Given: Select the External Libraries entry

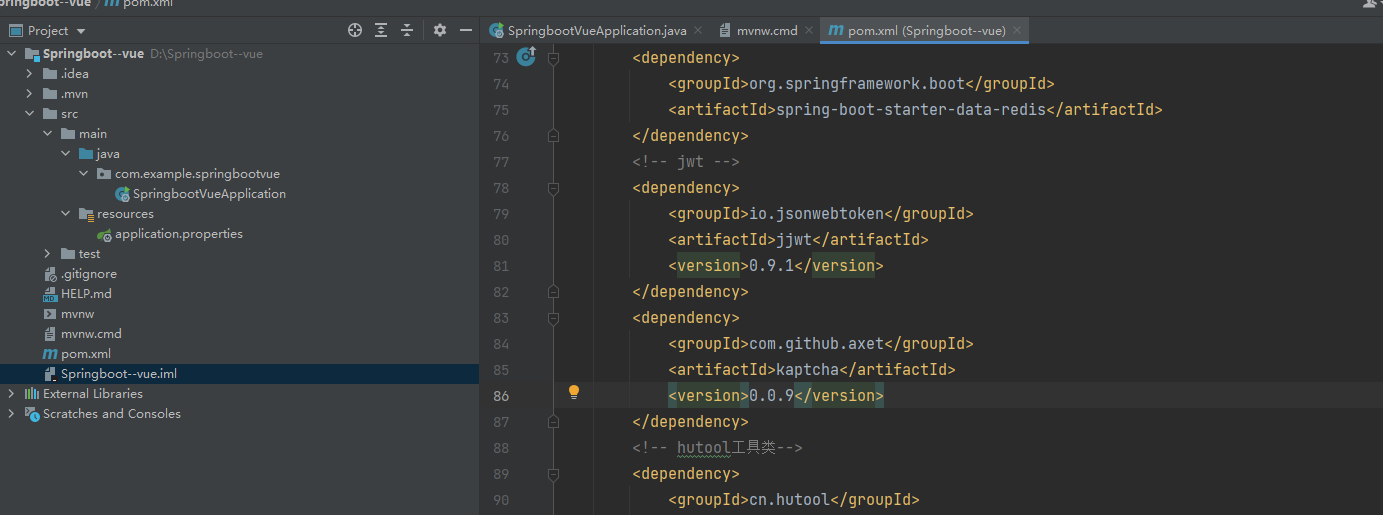Looking at the screenshot, I should click(92, 394).
